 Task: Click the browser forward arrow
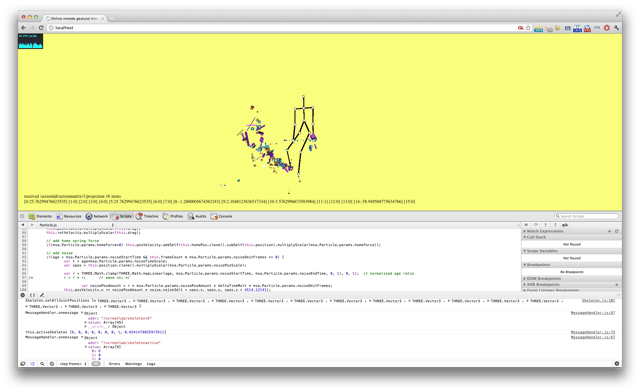pyautogui.click(x=32, y=28)
